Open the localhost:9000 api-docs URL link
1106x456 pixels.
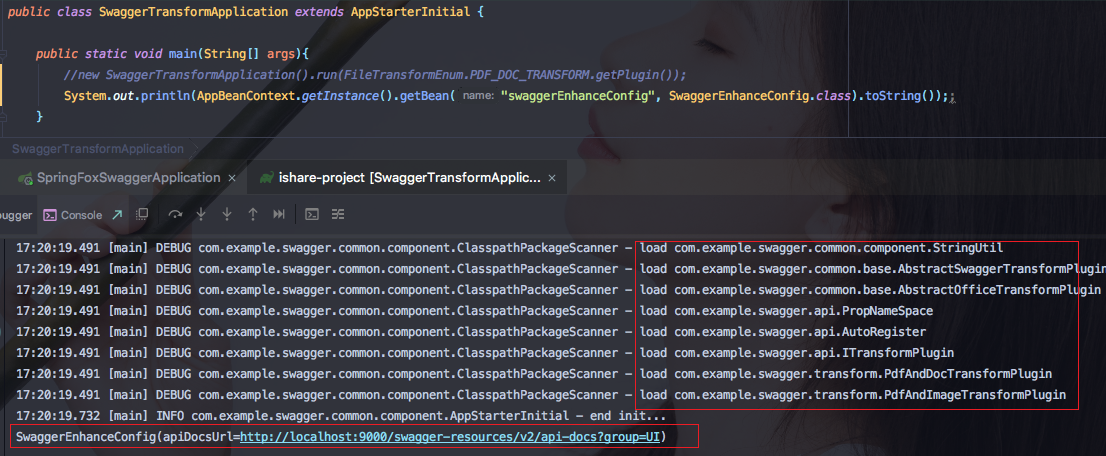[x=450, y=437]
